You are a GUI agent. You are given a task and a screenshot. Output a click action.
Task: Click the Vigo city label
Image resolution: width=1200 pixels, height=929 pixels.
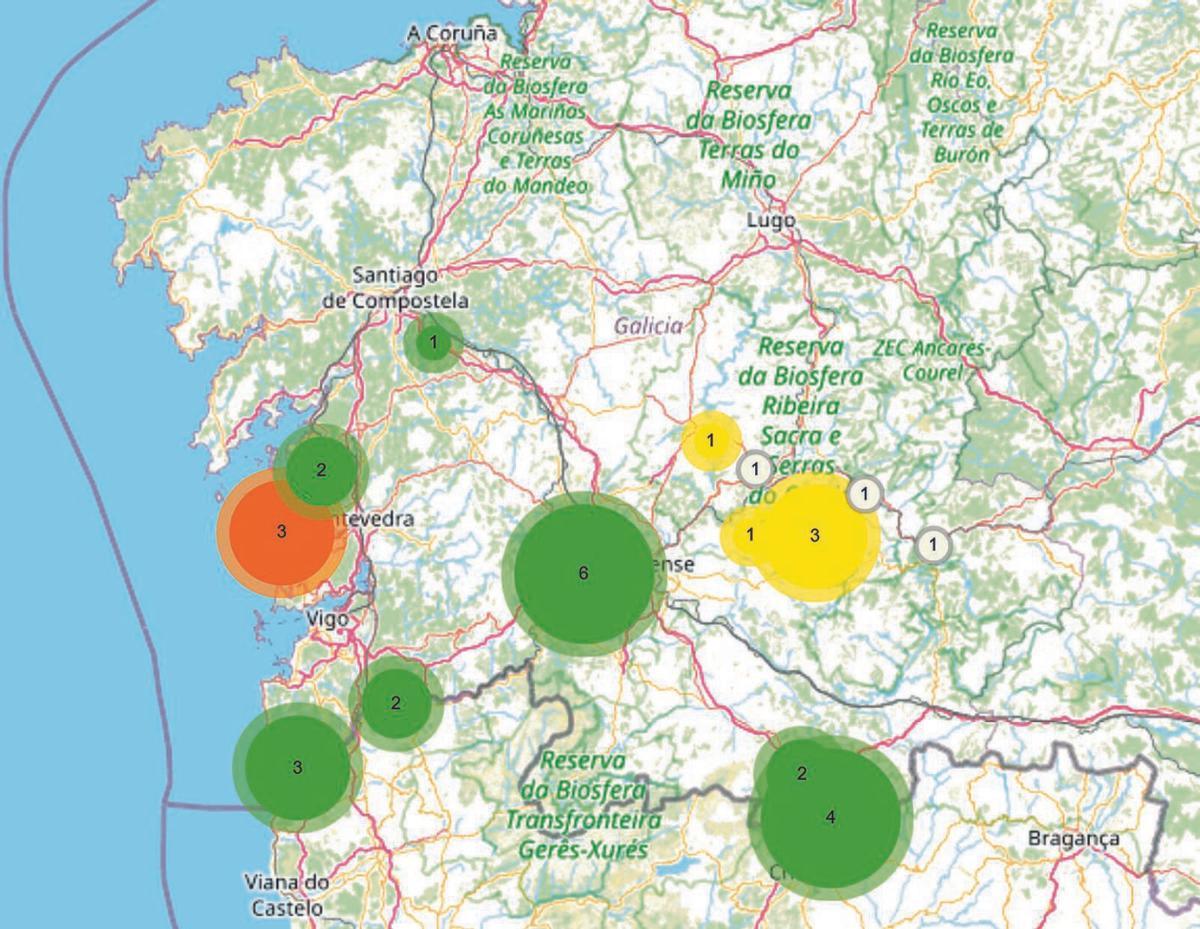328,620
